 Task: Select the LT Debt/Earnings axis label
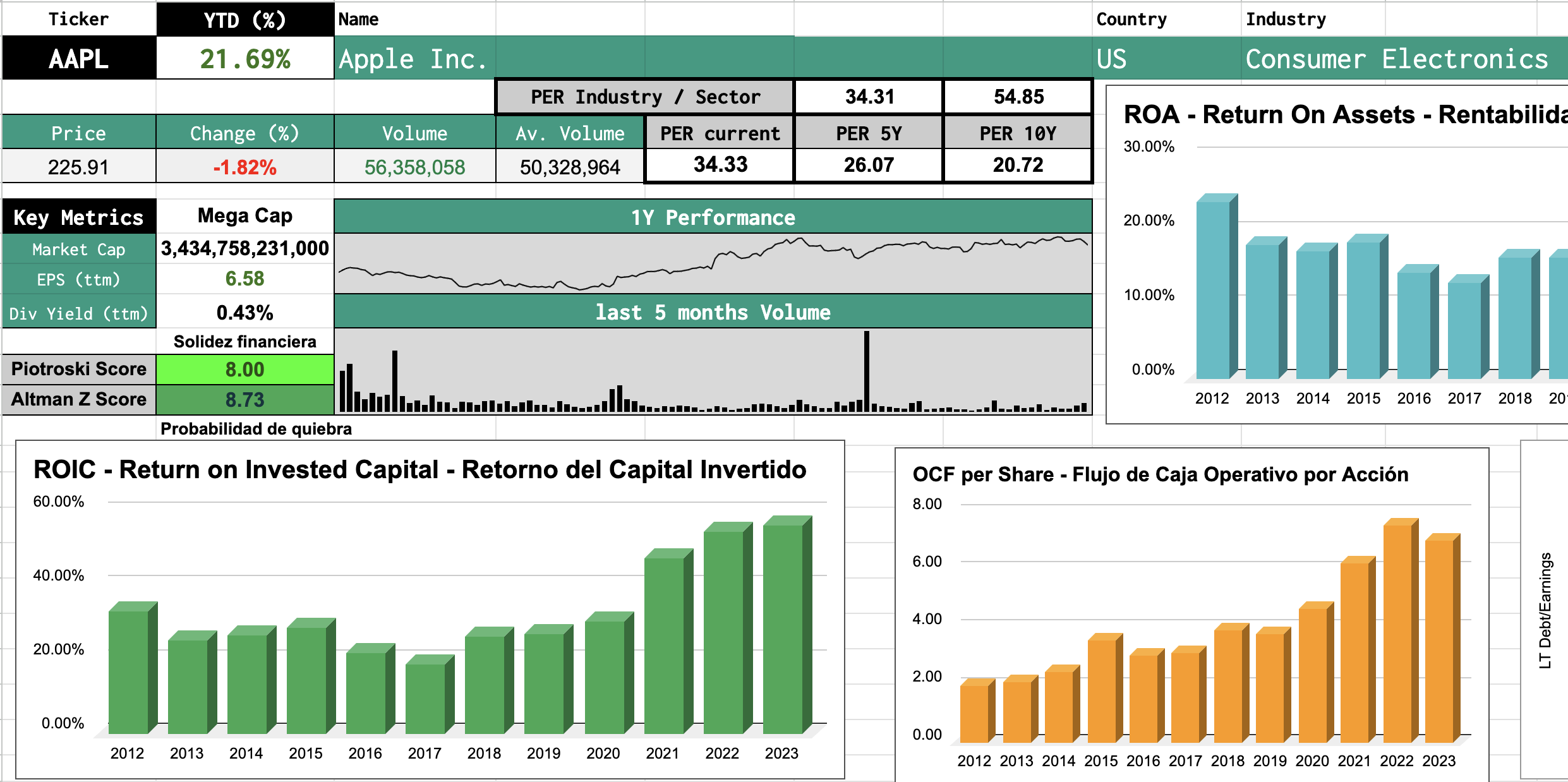[1545, 611]
